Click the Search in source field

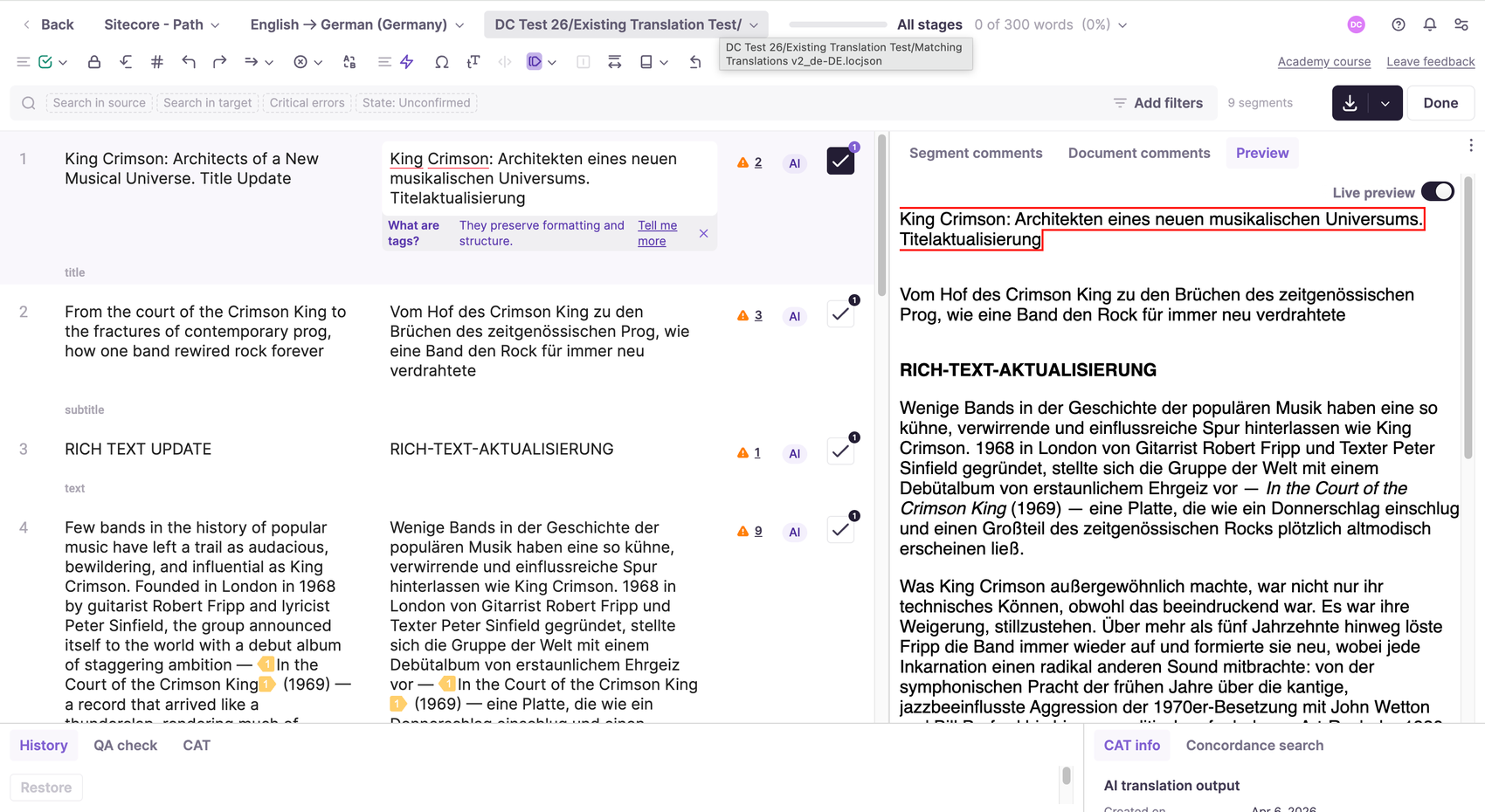coord(100,103)
